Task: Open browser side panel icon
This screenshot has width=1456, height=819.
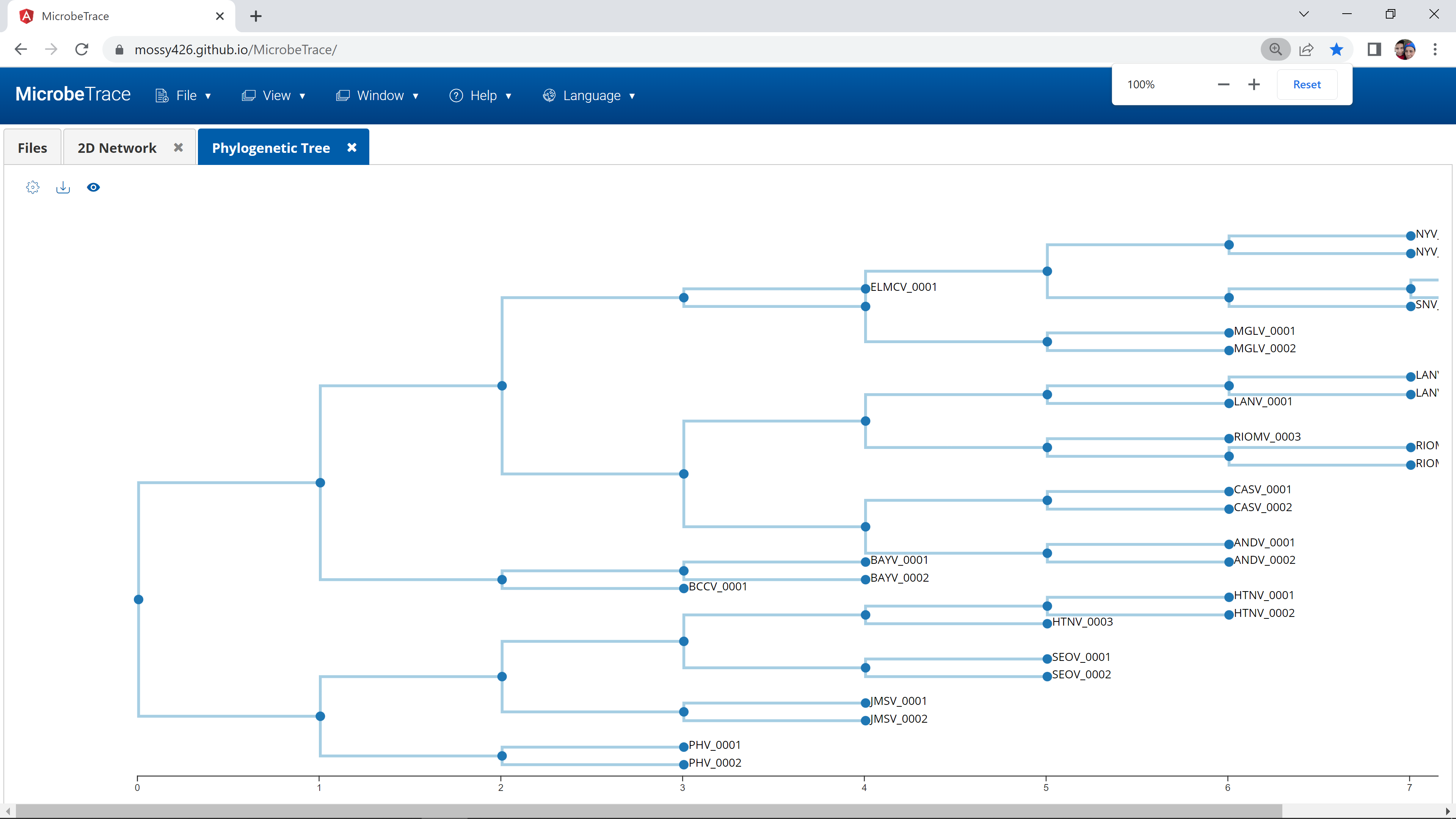Action: (x=1374, y=50)
